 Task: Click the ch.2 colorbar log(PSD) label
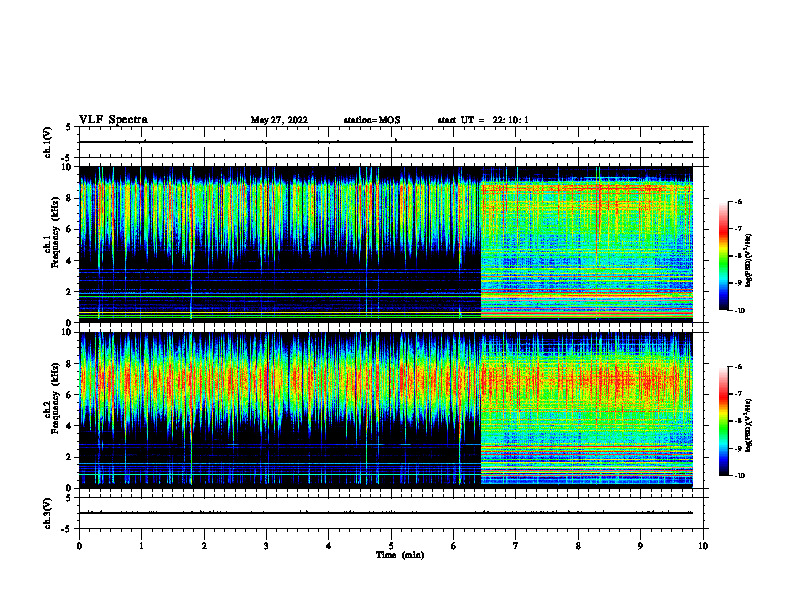click(x=749, y=425)
